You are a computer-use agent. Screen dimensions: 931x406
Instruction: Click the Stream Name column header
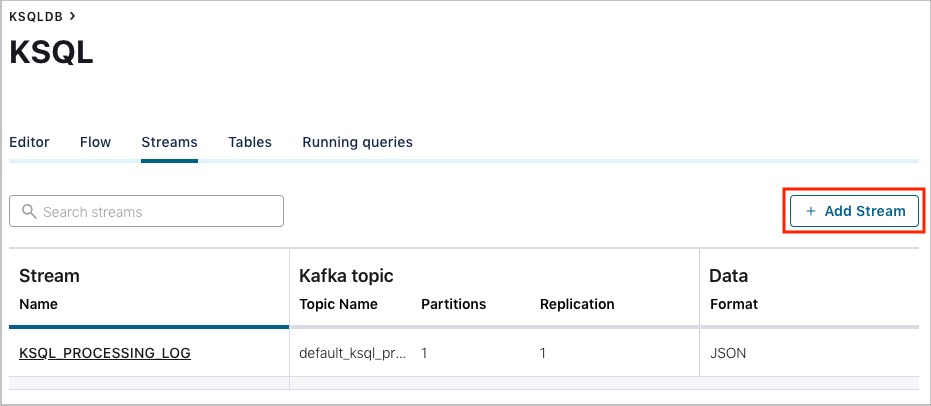pyautogui.click(x=39, y=304)
